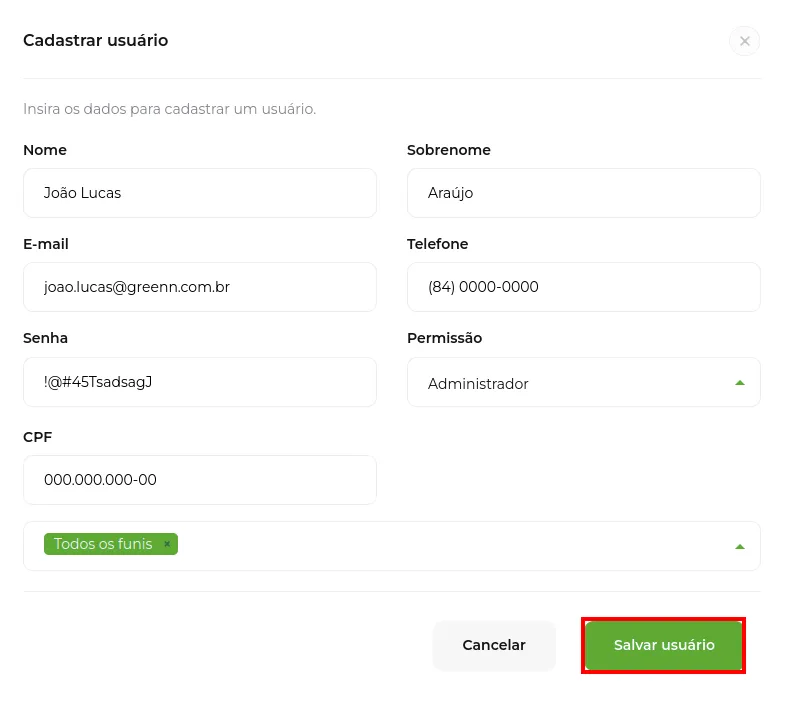The image size is (786, 703).
Task: Focus the Sobrenome field containing Araújo
Action: click(x=583, y=193)
